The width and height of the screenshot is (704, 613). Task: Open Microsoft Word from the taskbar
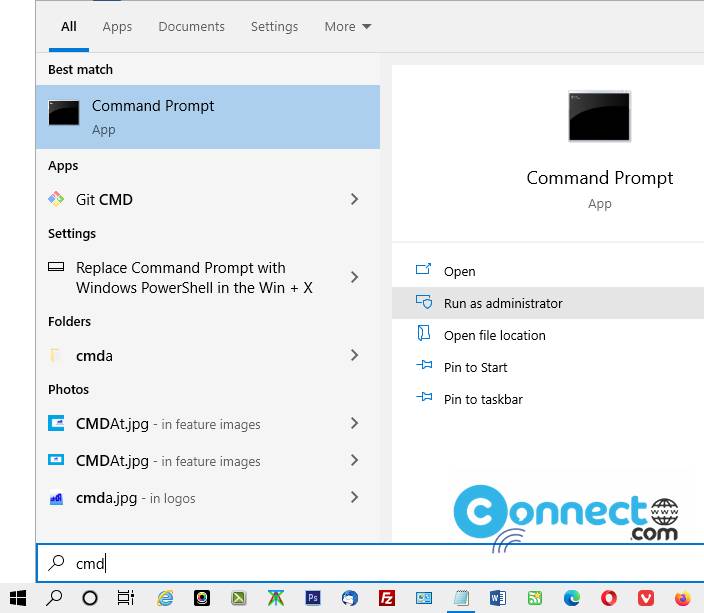[497, 598]
